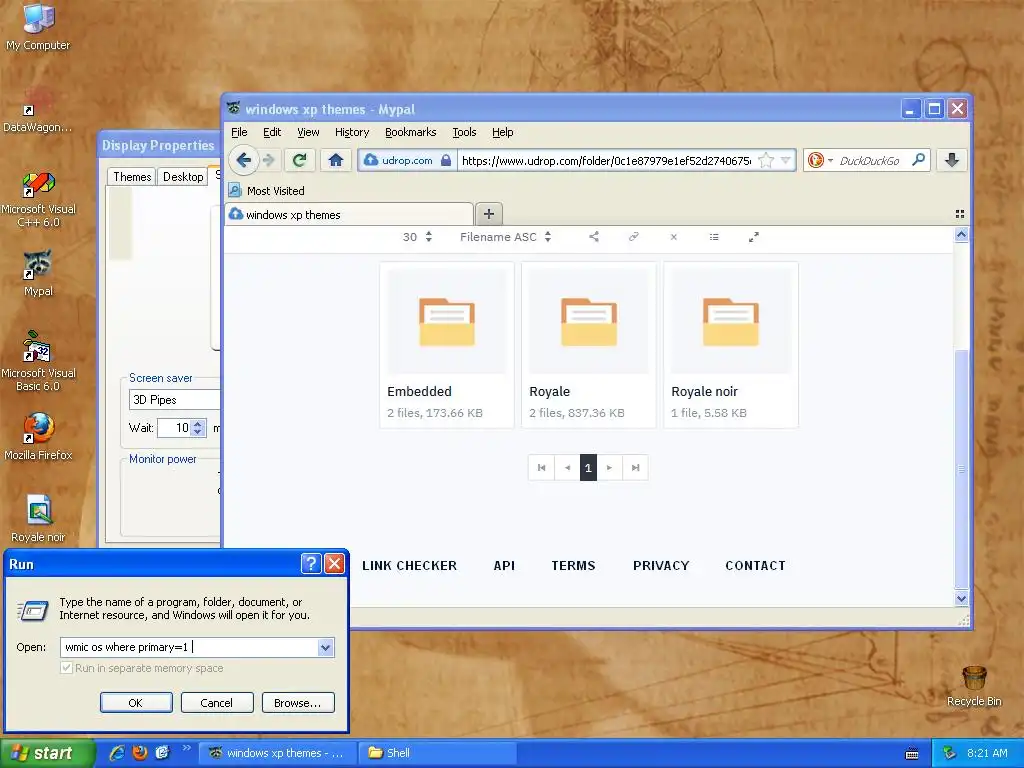The width and height of the screenshot is (1024, 768).
Task: Open the History menu
Action: pos(352,132)
